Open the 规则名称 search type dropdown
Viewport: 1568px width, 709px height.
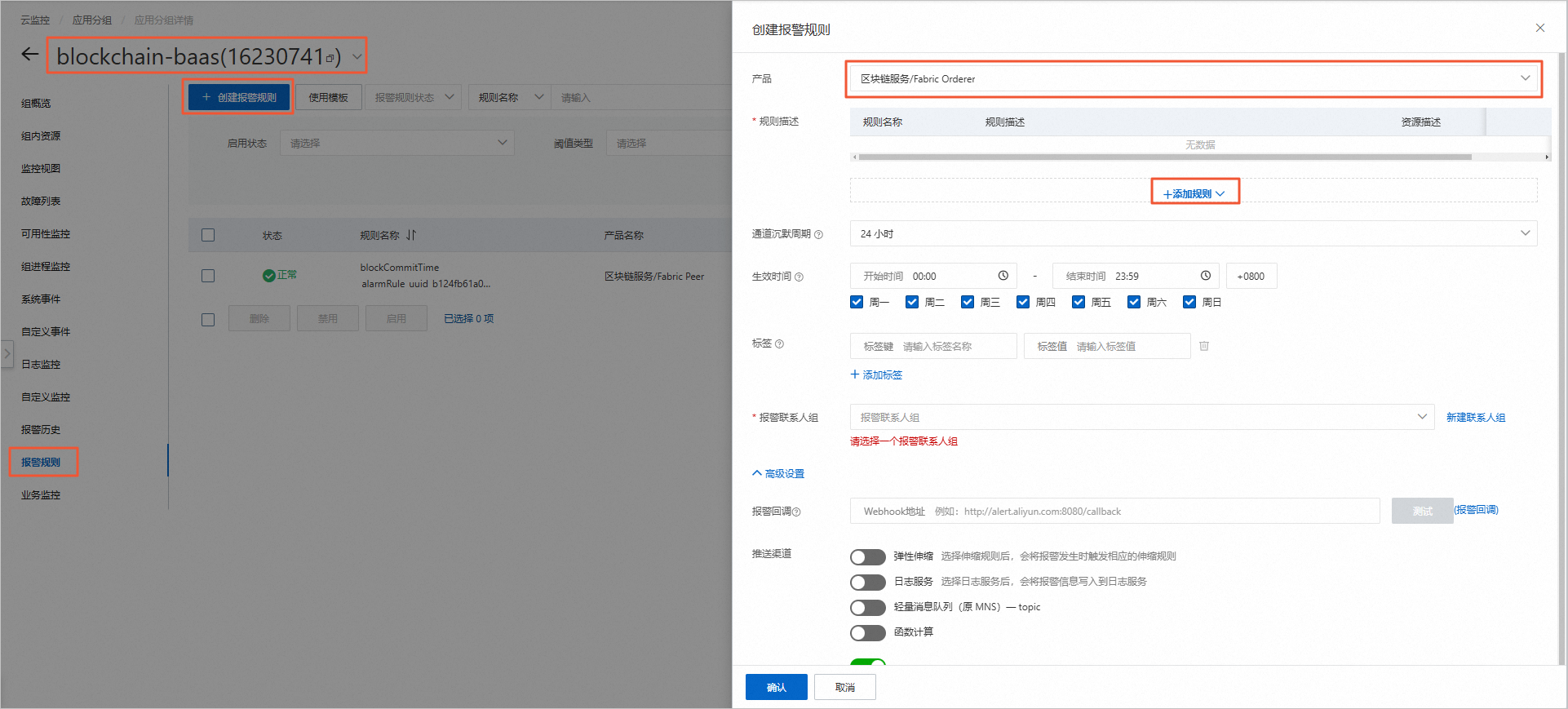click(x=510, y=97)
